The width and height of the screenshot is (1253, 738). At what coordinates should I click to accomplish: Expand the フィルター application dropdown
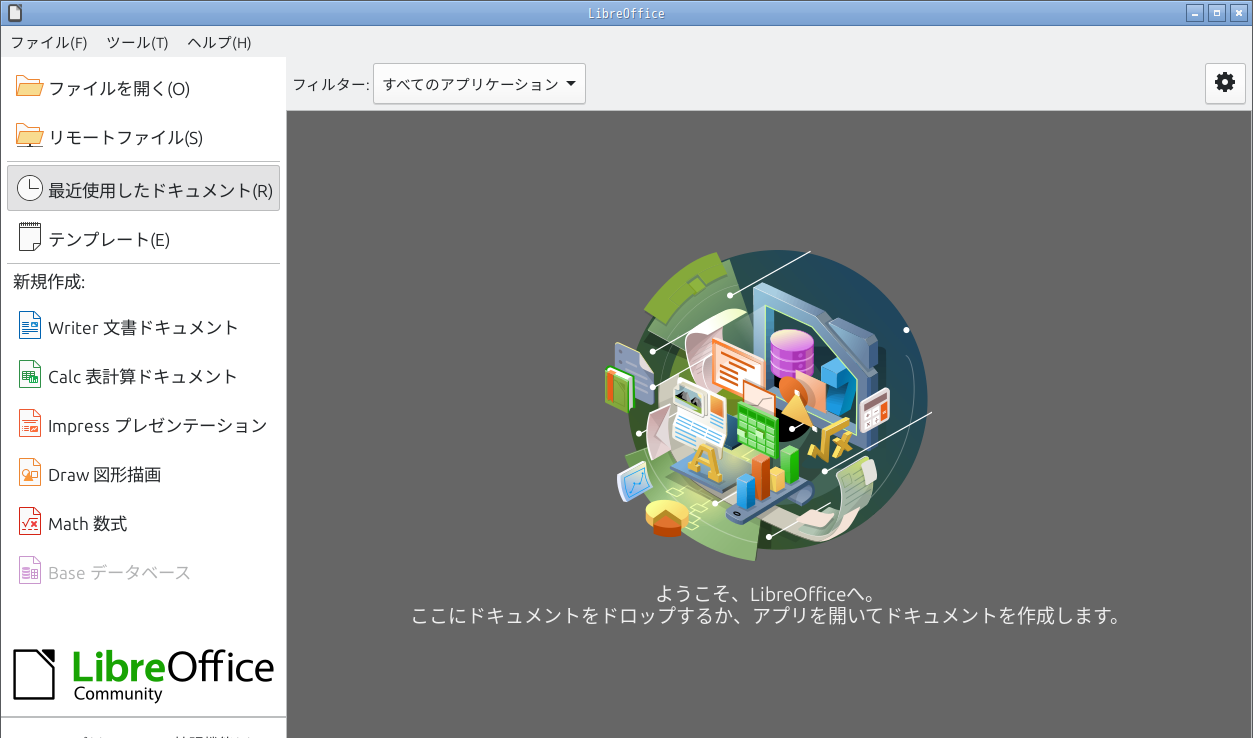479,84
